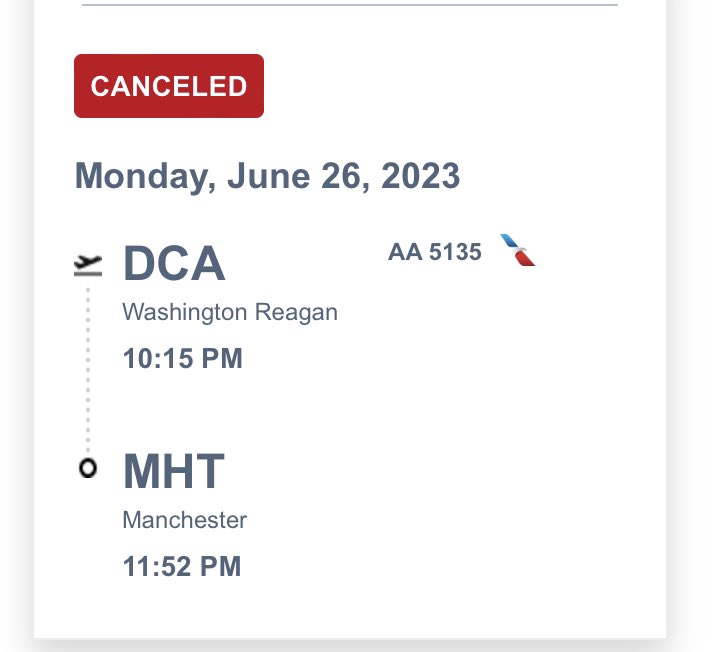712x652 pixels.
Task: Click the AA carrier code text
Action: pyautogui.click(x=405, y=252)
